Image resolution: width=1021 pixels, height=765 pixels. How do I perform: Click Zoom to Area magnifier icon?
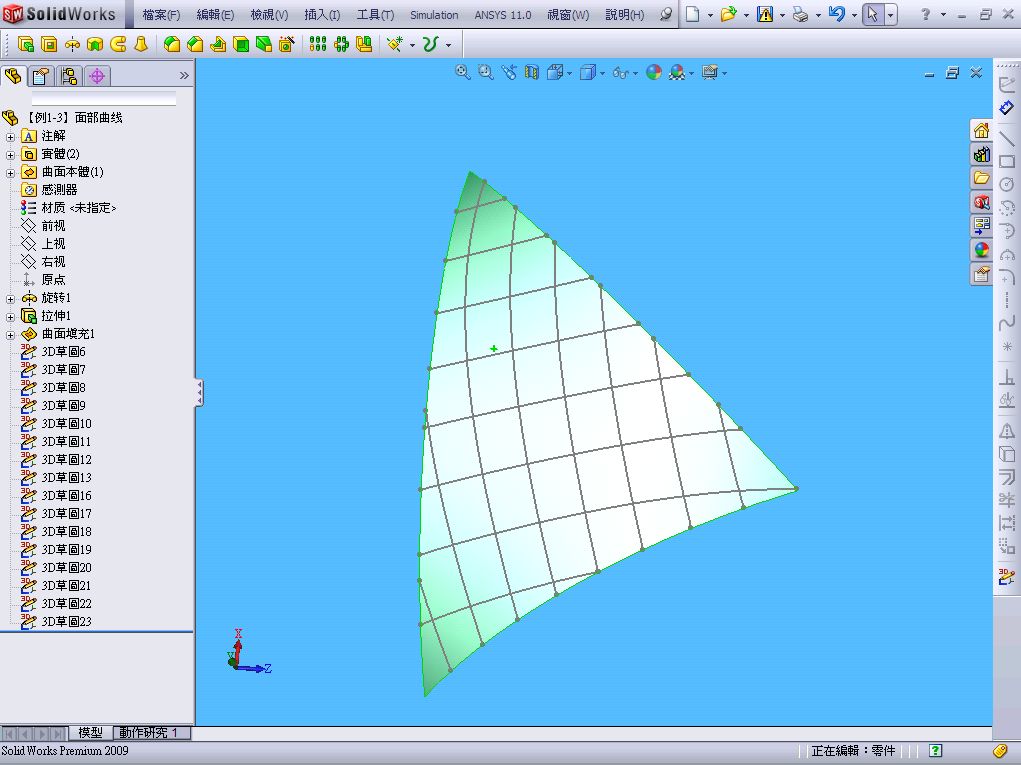pos(486,72)
